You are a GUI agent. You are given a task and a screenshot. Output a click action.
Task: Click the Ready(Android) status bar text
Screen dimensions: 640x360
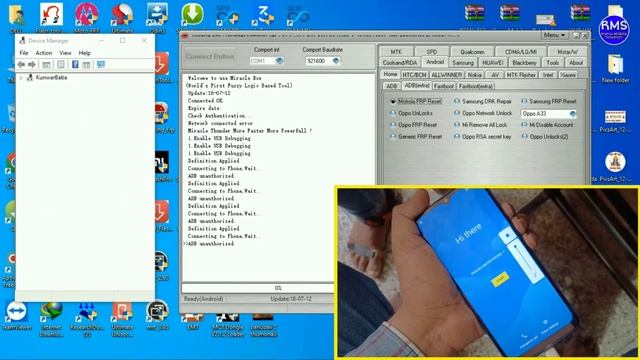203,299
